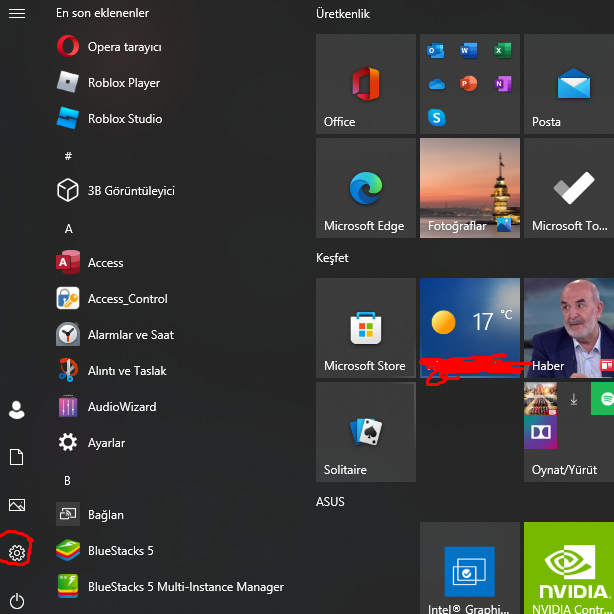614x614 pixels.
Task: Open Dolby app in Oynat/Yürüt folder
Action: [540, 432]
